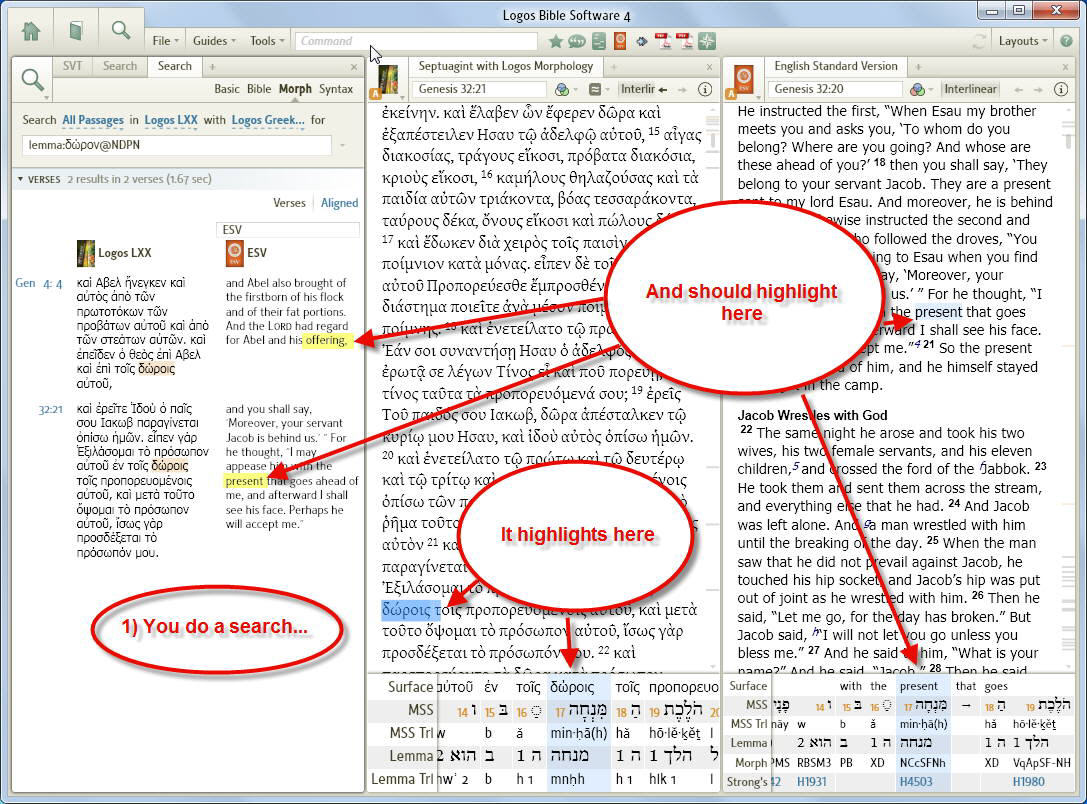This screenshot has width=1087, height=804.
Task: Select Morph search type
Action: (x=295, y=89)
